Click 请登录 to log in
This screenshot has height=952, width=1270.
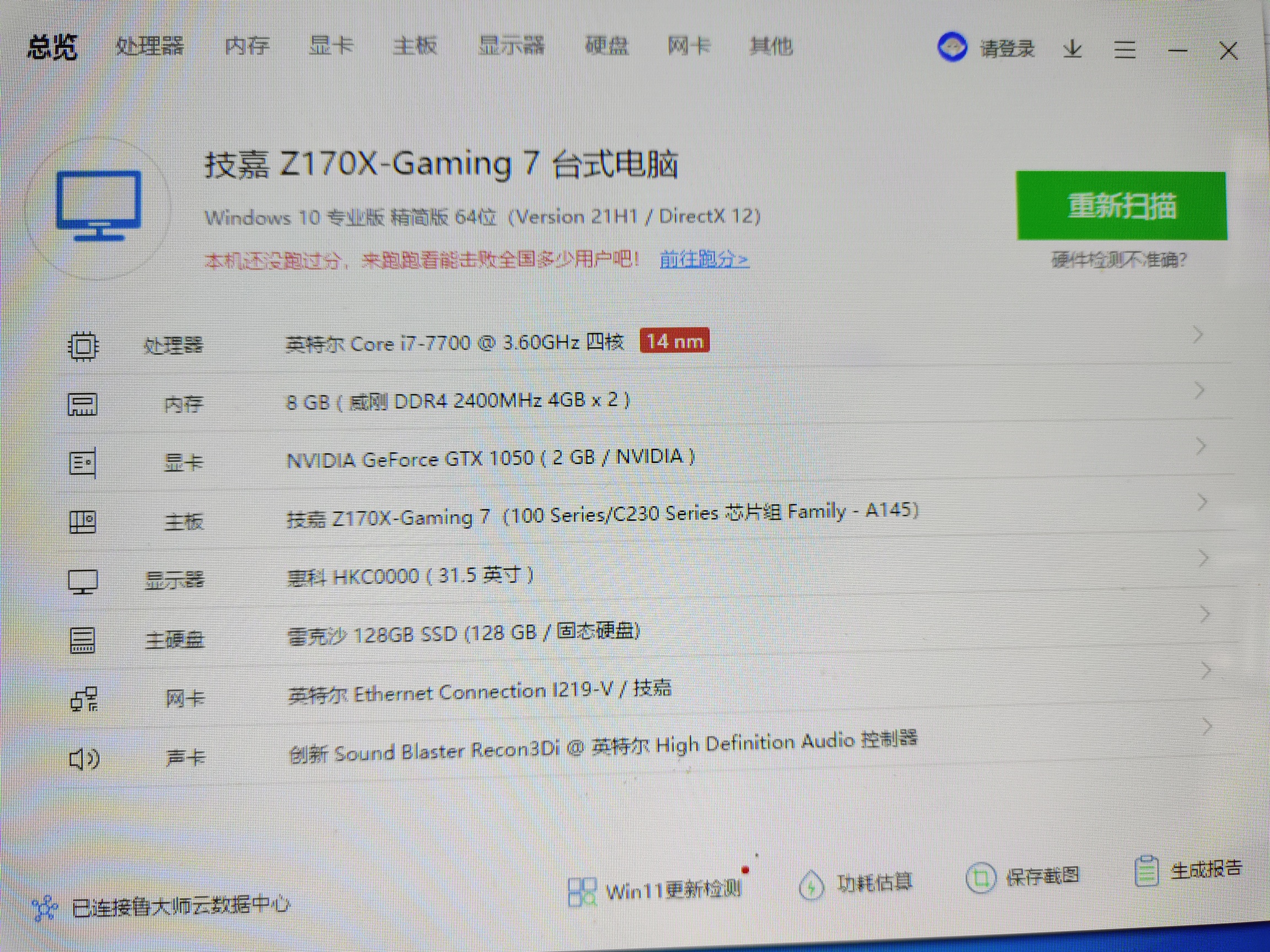coord(1007,49)
